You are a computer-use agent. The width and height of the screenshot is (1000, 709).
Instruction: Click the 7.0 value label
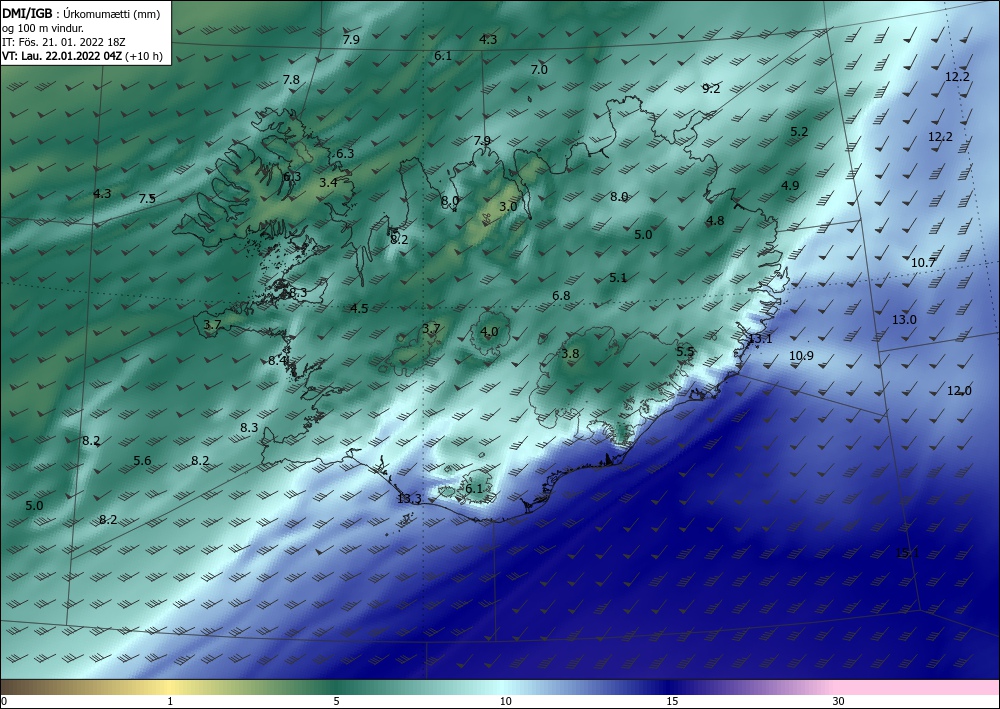pos(539,69)
